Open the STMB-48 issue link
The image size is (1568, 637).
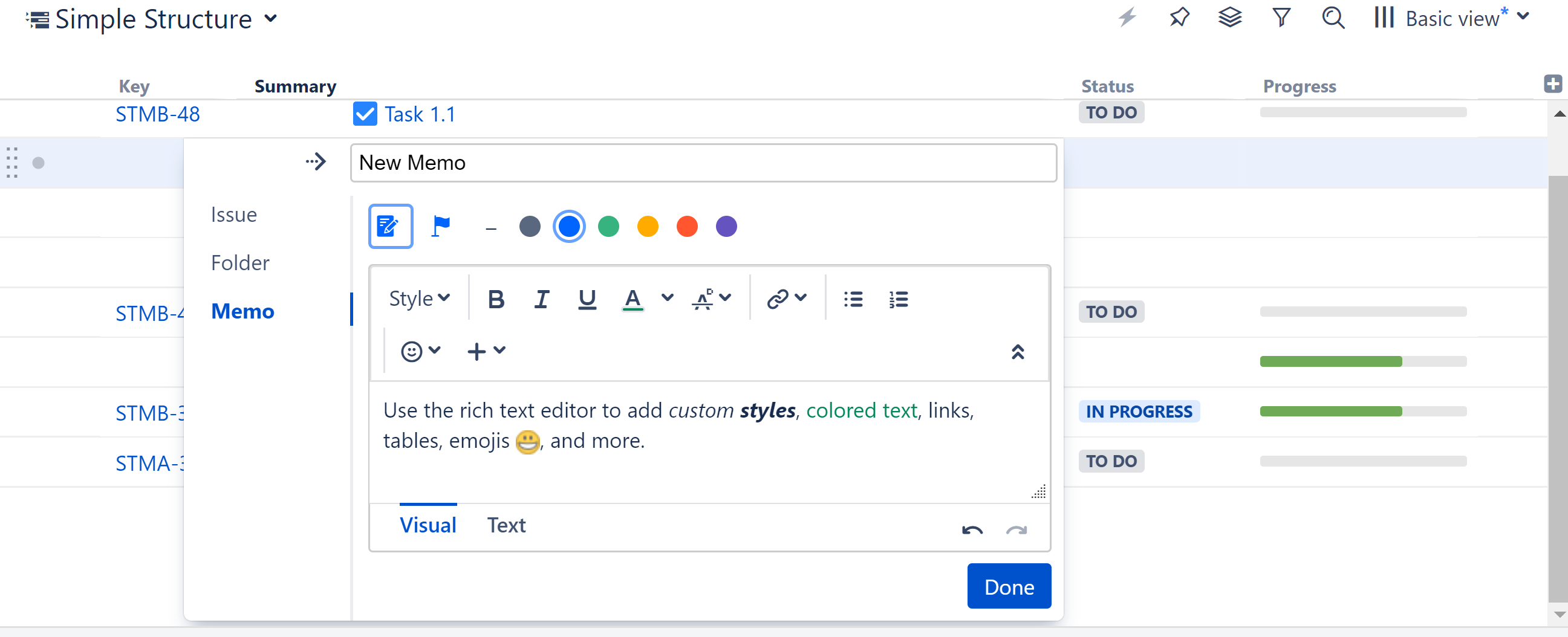(158, 114)
